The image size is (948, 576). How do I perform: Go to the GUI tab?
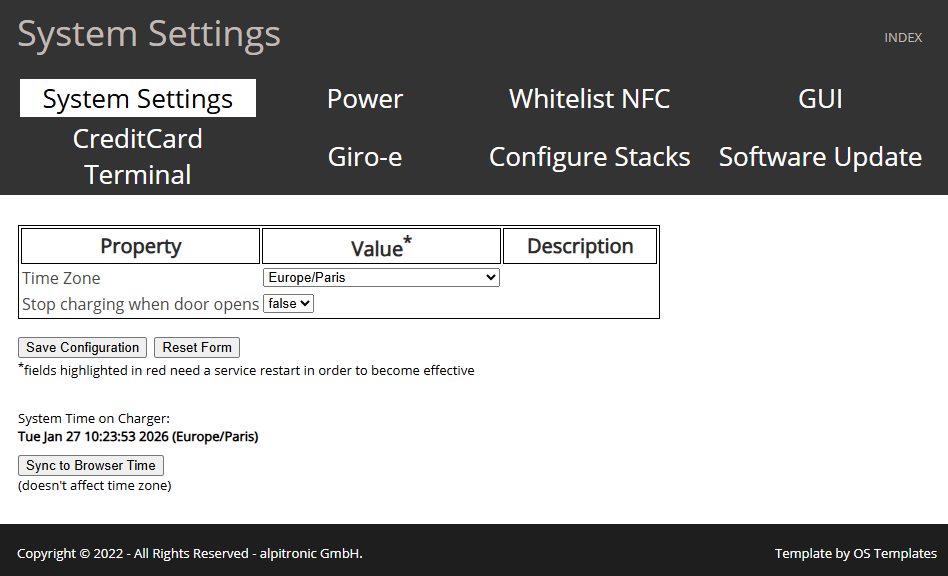coord(820,99)
